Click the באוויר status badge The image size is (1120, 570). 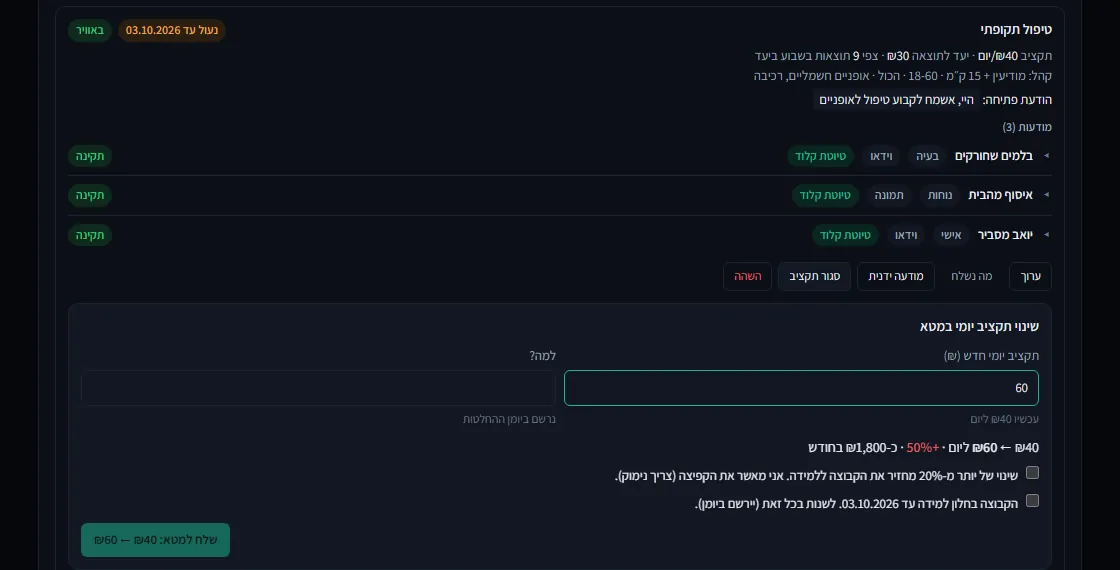[90, 30]
